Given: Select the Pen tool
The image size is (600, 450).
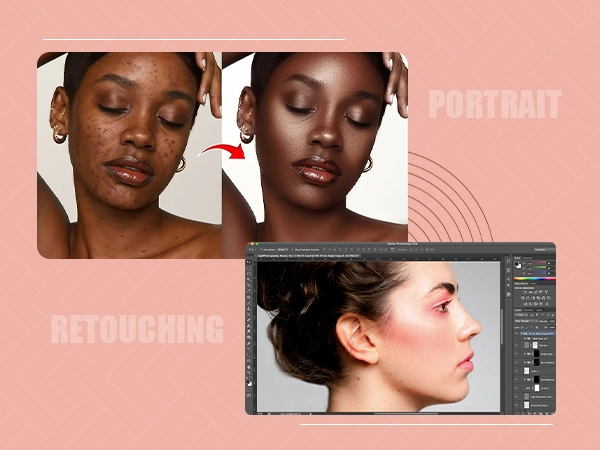Looking at the screenshot, I should [x=249, y=343].
